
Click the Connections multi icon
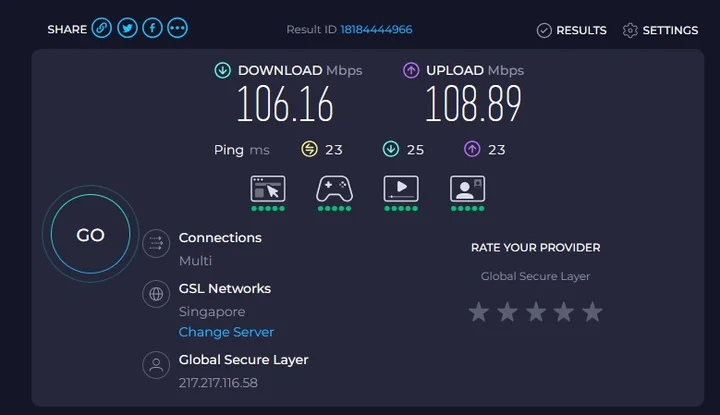pos(155,243)
